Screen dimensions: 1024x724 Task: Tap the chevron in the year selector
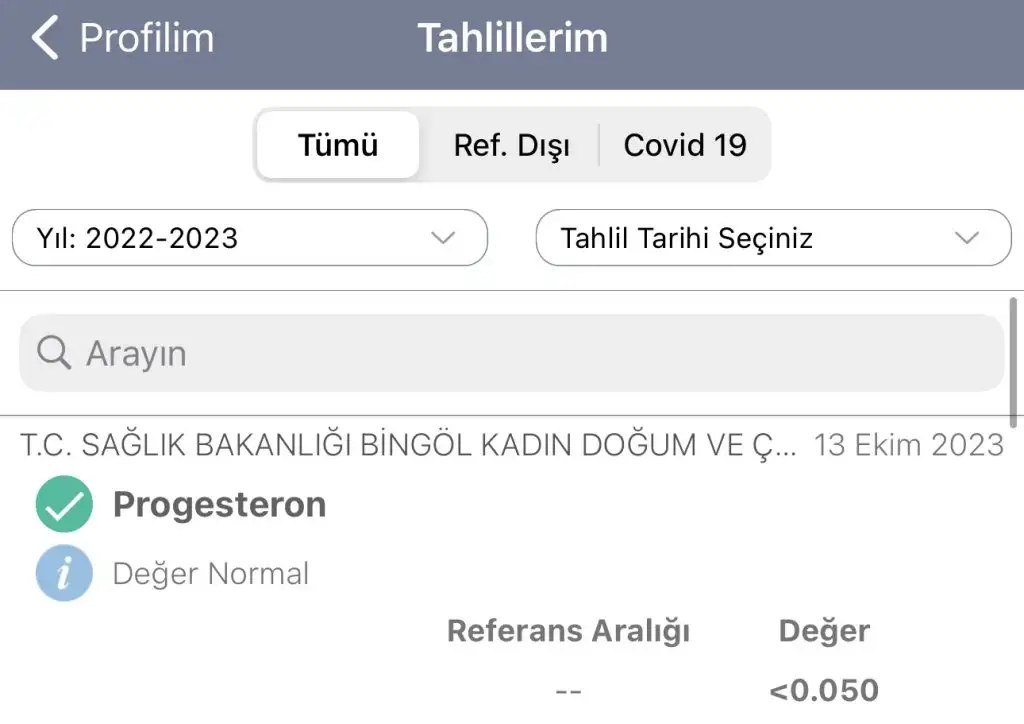coord(442,238)
